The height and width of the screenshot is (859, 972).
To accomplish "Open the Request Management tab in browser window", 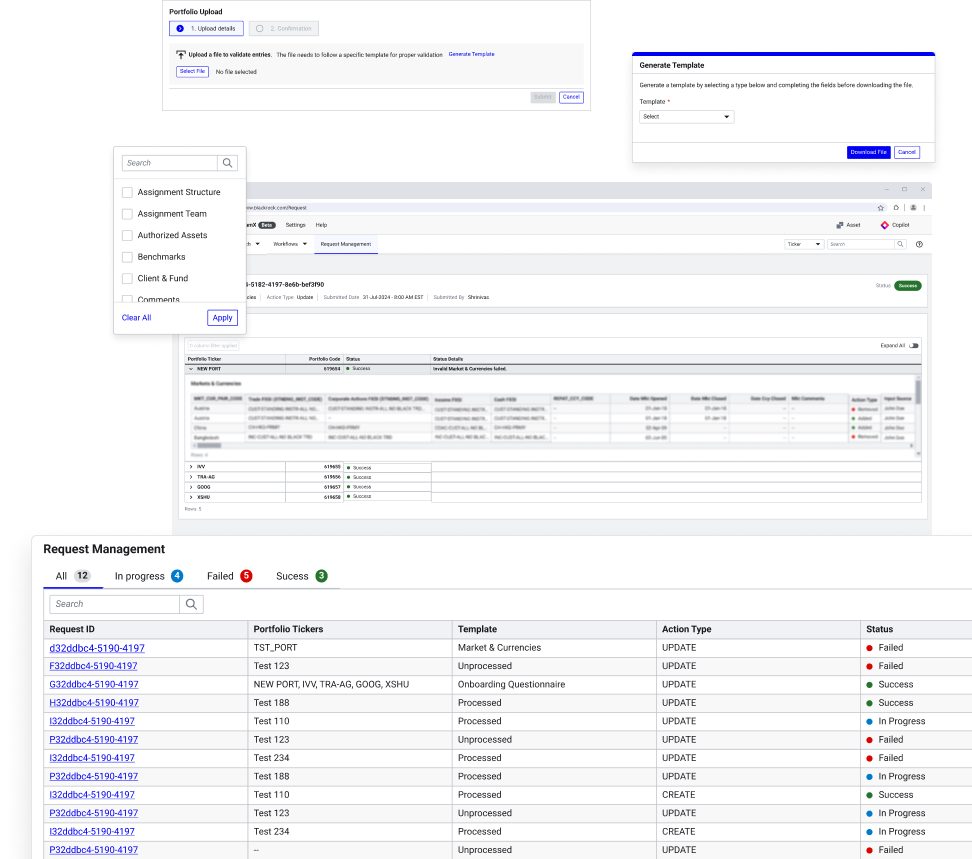I will [x=346, y=244].
